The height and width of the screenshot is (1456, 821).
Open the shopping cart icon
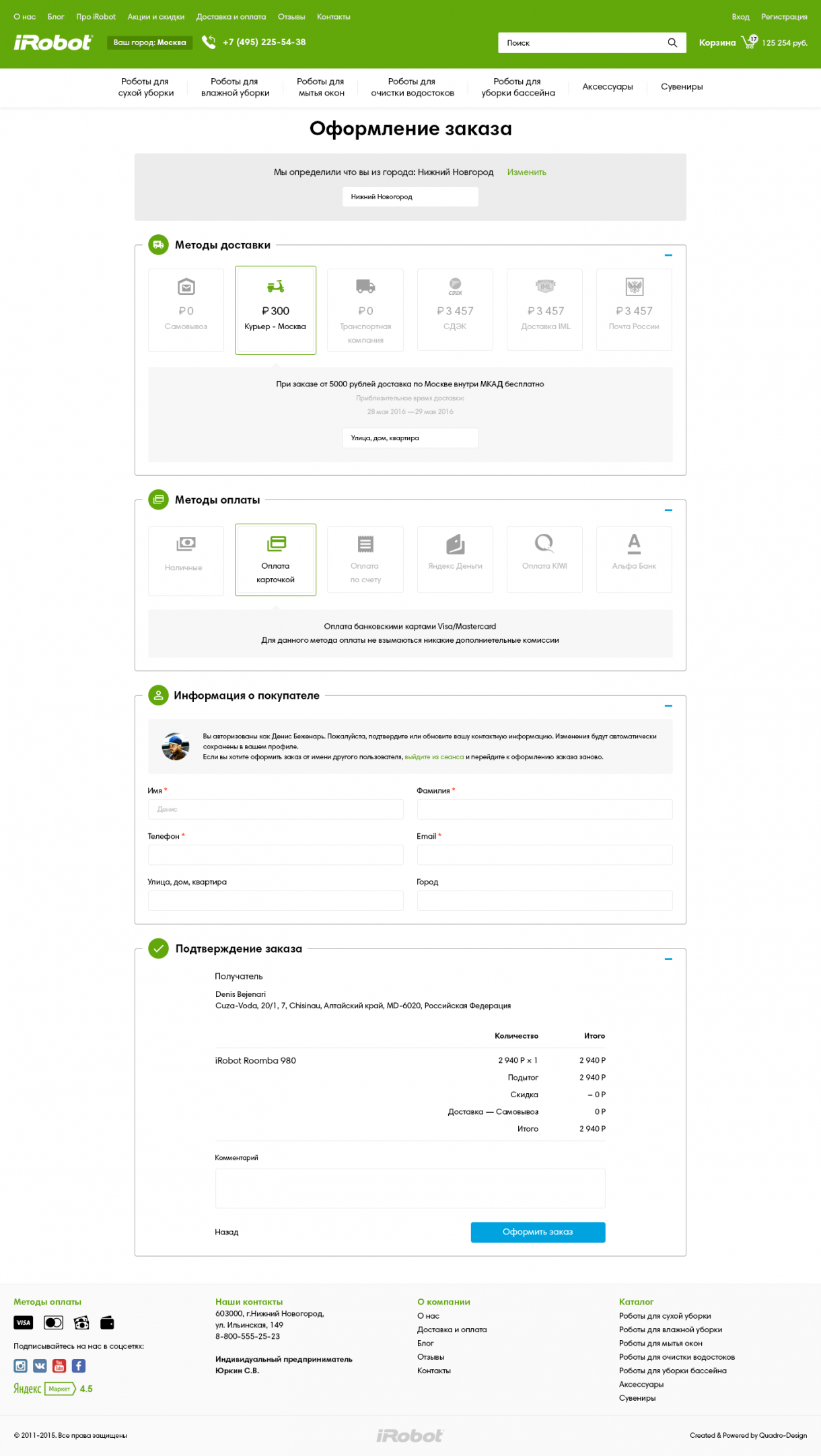(x=749, y=42)
